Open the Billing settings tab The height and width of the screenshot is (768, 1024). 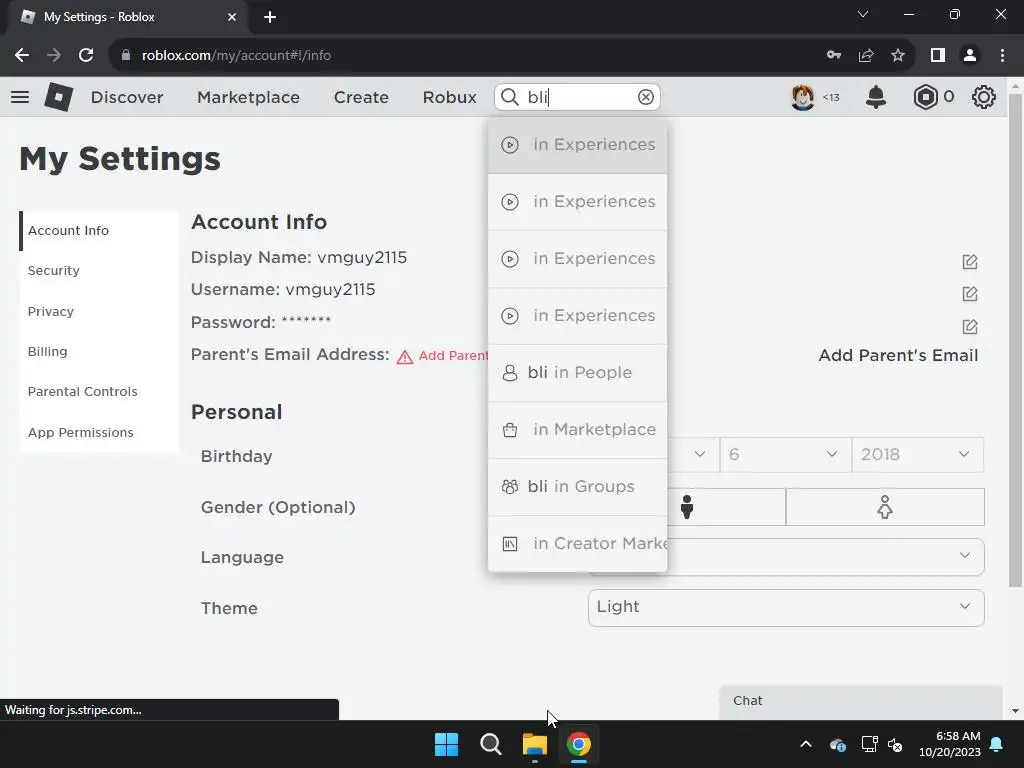[x=99, y=351]
